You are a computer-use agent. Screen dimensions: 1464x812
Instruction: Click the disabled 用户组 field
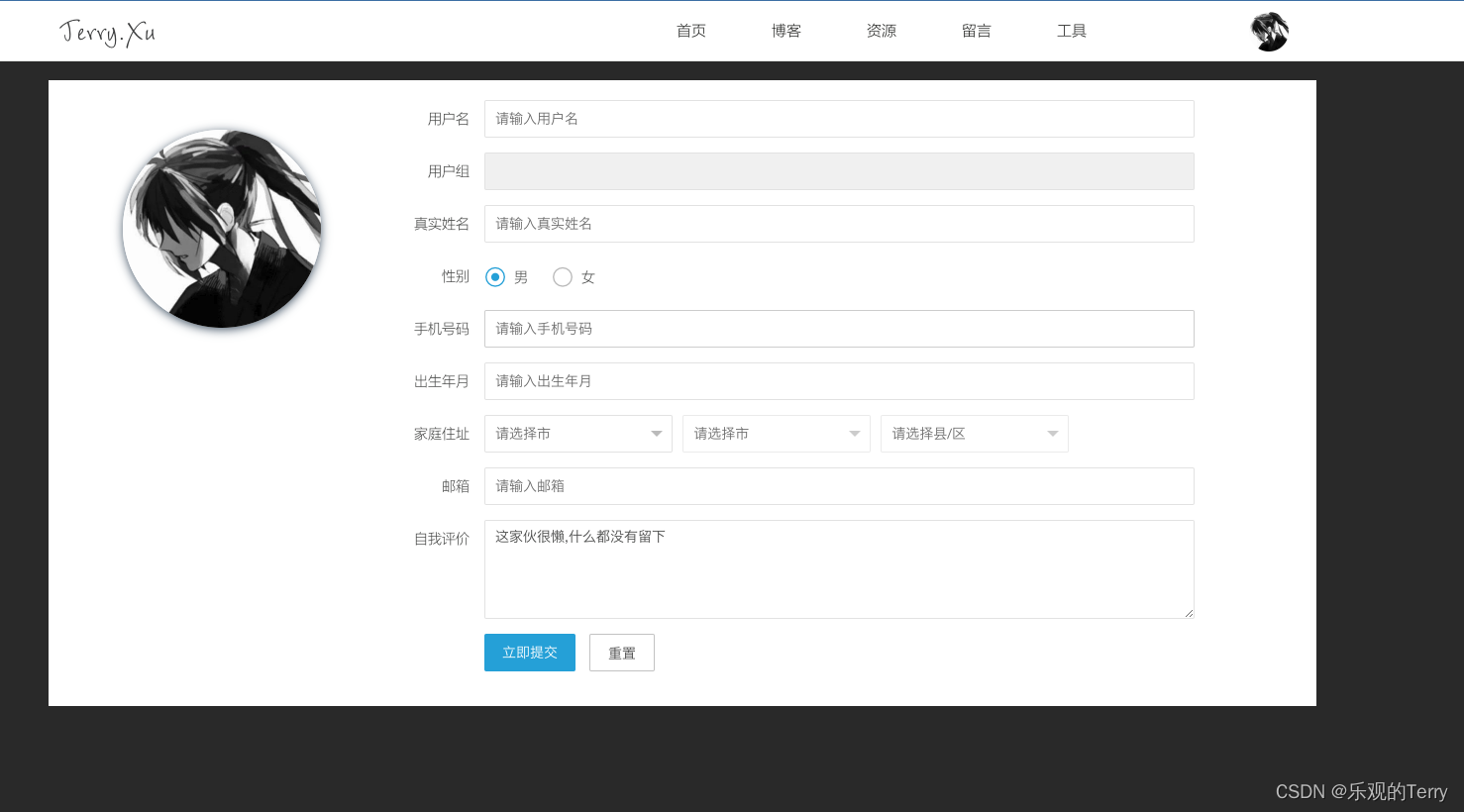point(839,171)
